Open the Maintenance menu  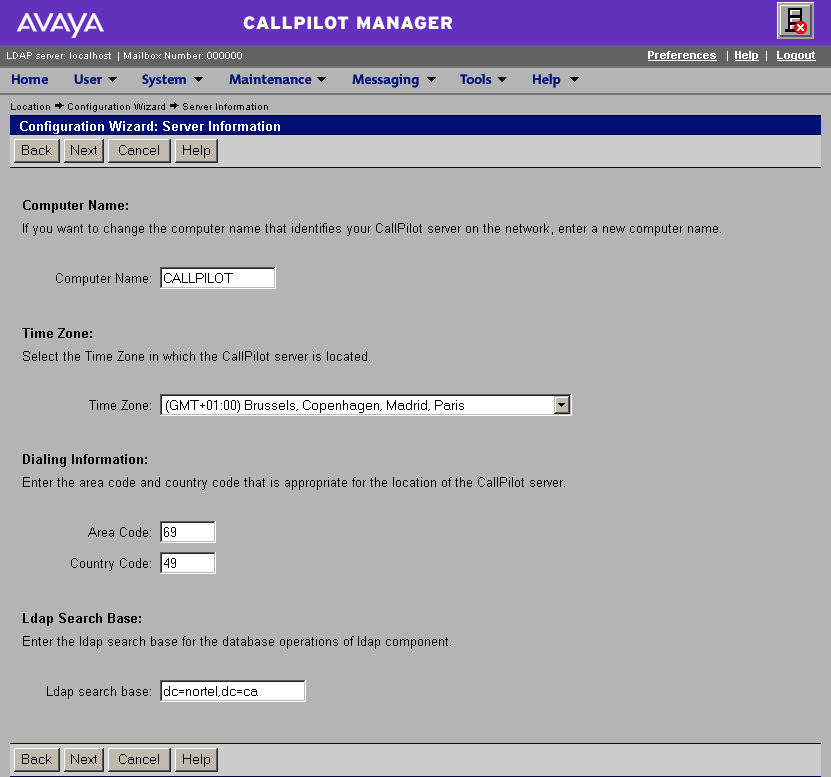pyautogui.click(x=270, y=80)
